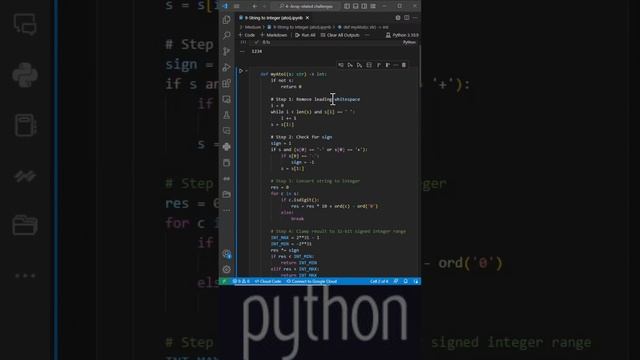Click Cloud Code in status bar

(268, 281)
